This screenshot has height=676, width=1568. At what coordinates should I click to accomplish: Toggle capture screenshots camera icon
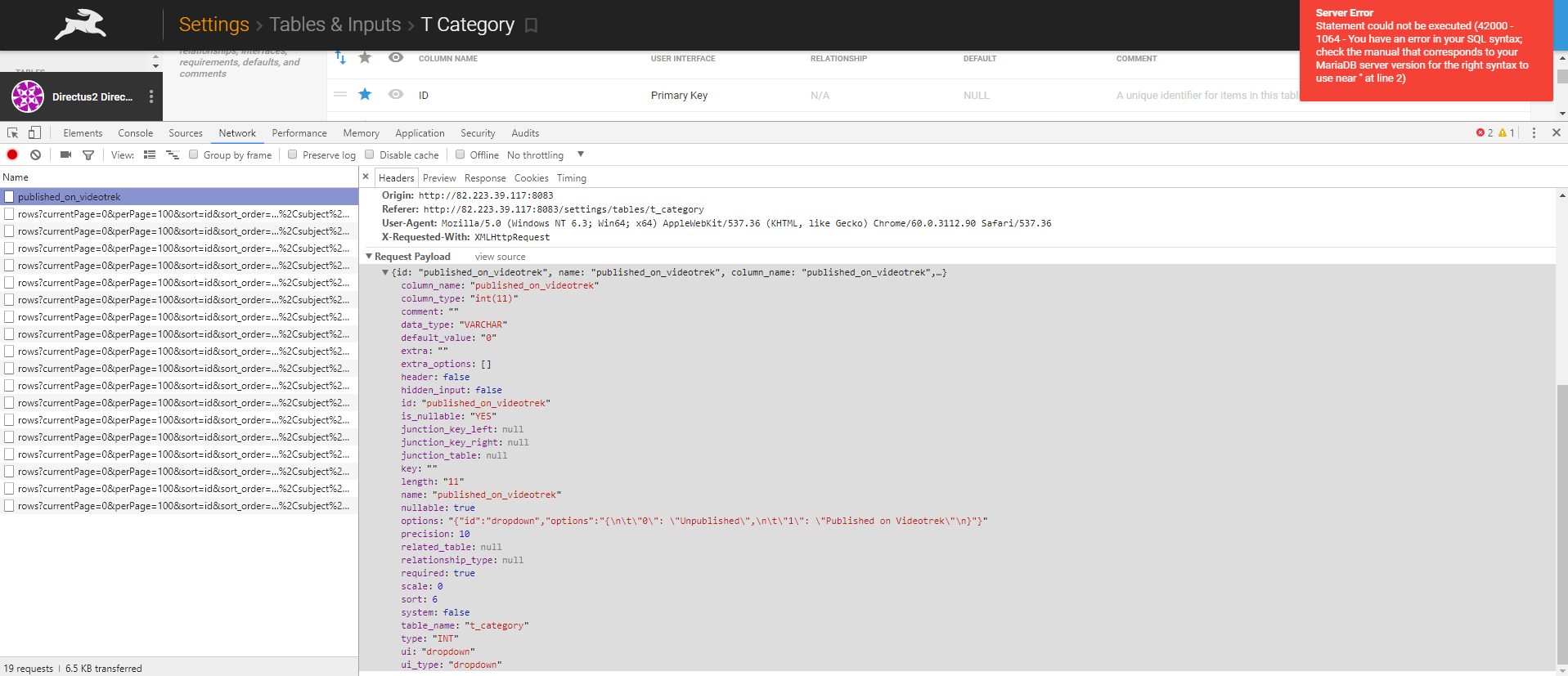pyautogui.click(x=65, y=154)
